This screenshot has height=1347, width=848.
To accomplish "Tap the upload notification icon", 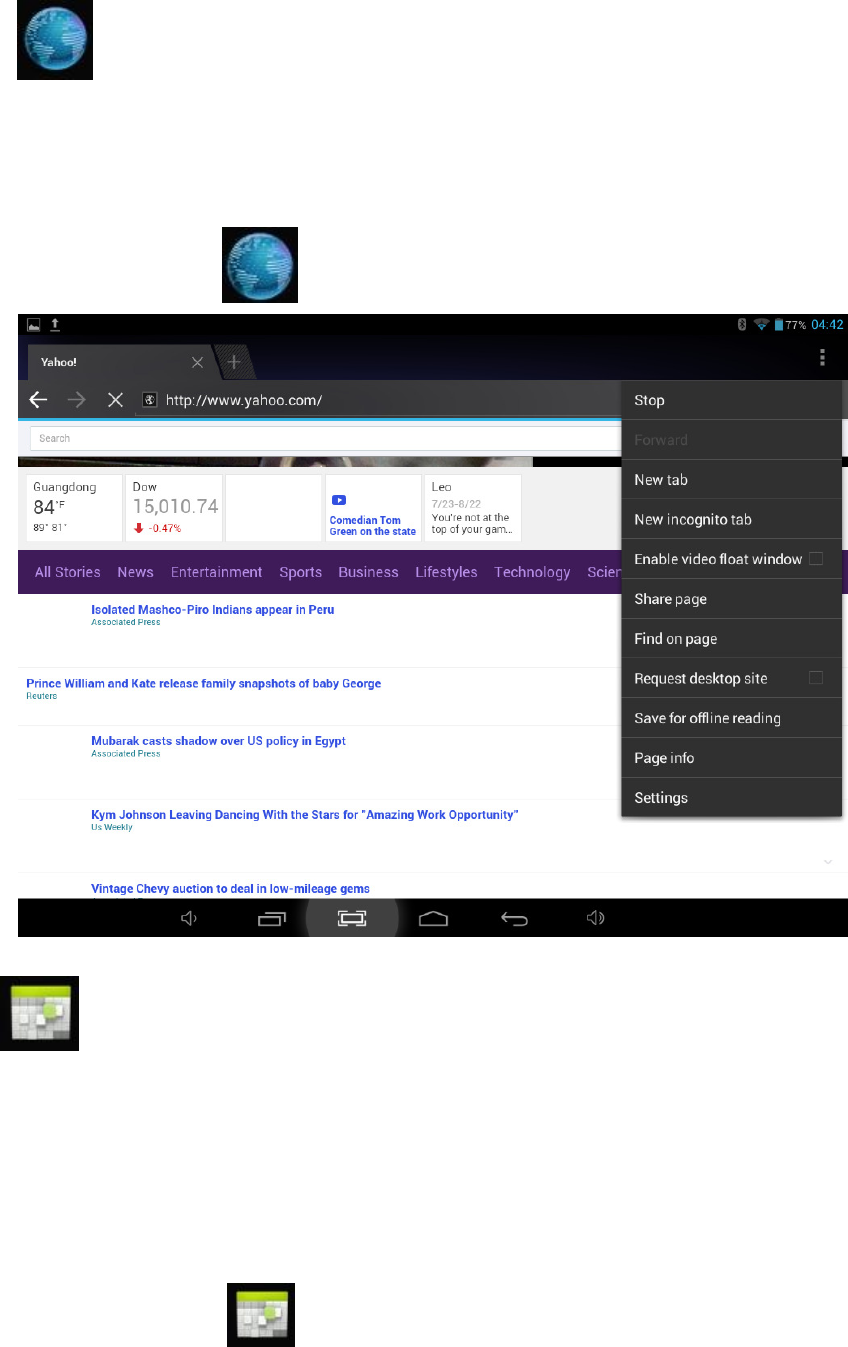I will click(x=56, y=325).
